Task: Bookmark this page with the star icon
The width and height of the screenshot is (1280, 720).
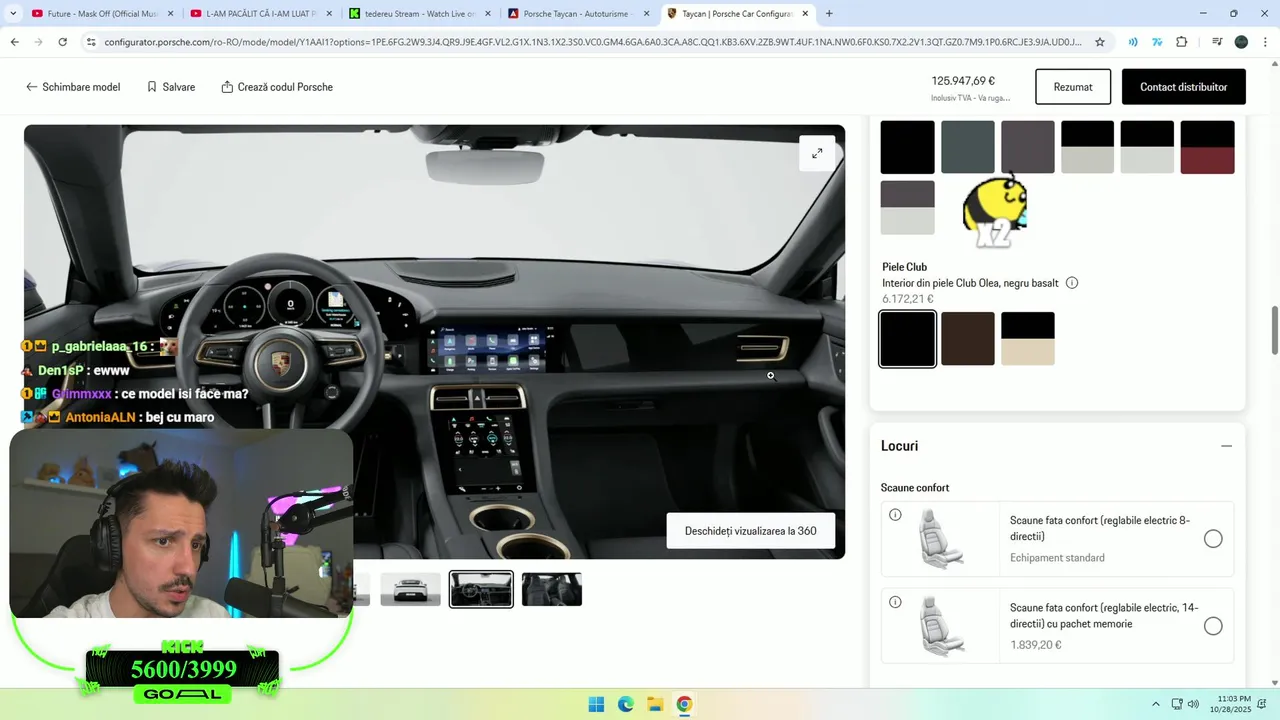Action: pyautogui.click(x=1100, y=42)
